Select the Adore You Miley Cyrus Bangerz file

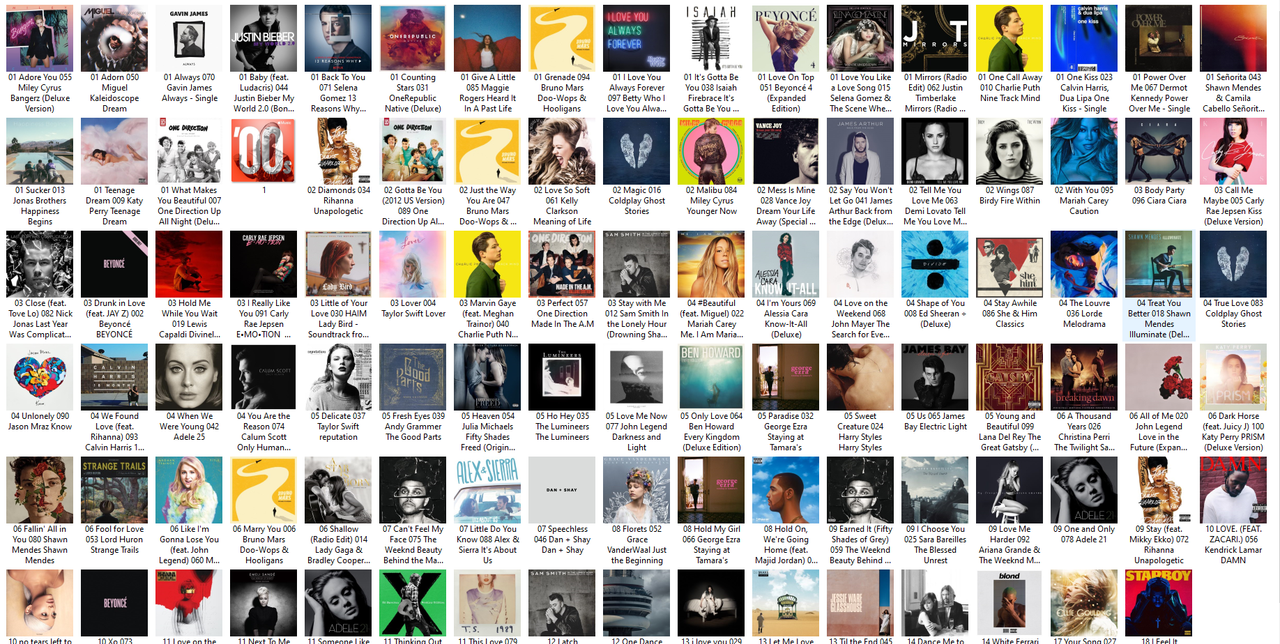(x=40, y=60)
